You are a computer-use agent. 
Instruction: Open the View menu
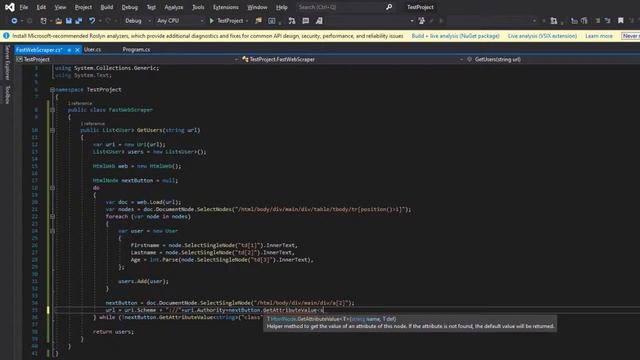[x=60, y=7]
